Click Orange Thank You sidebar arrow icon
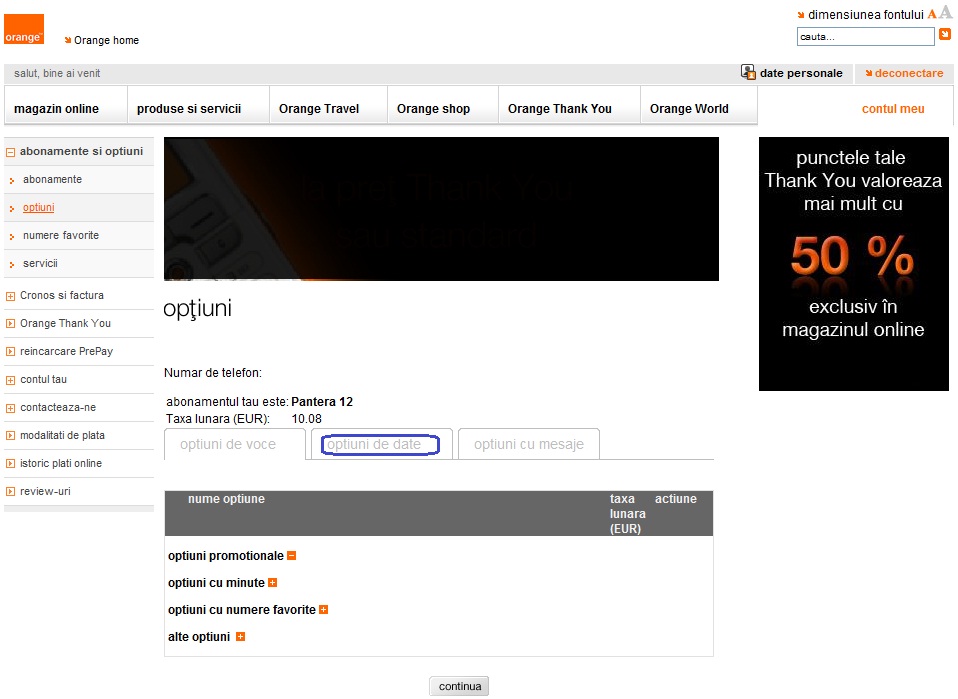Viewport: 958px width, 699px height. (x=10, y=324)
